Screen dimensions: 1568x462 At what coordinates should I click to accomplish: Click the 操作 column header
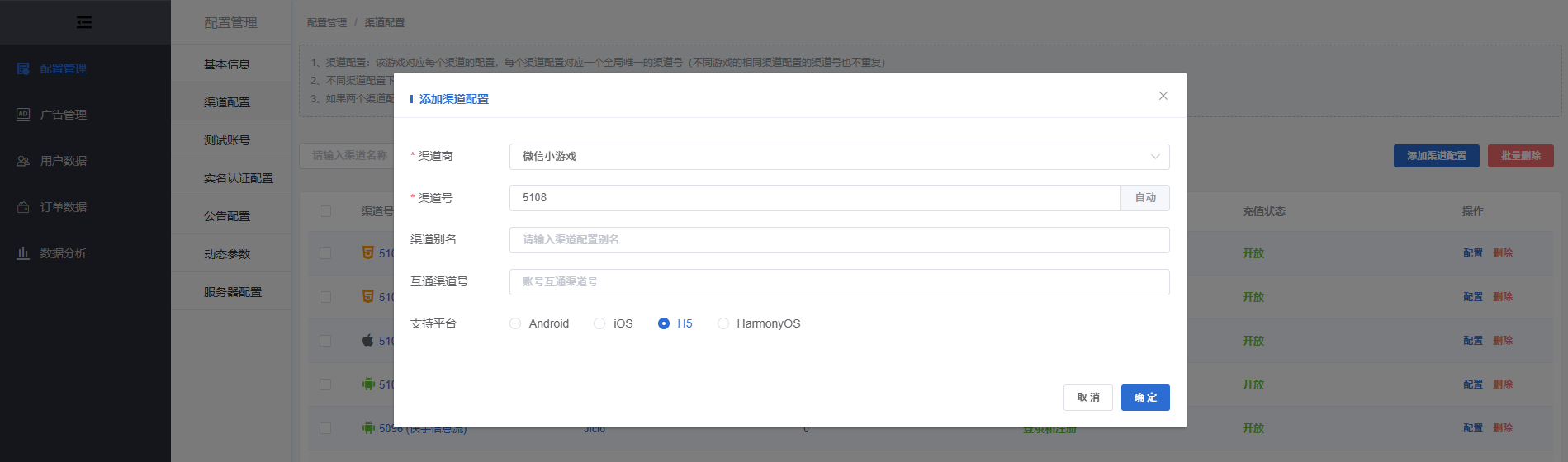[1473, 211]
